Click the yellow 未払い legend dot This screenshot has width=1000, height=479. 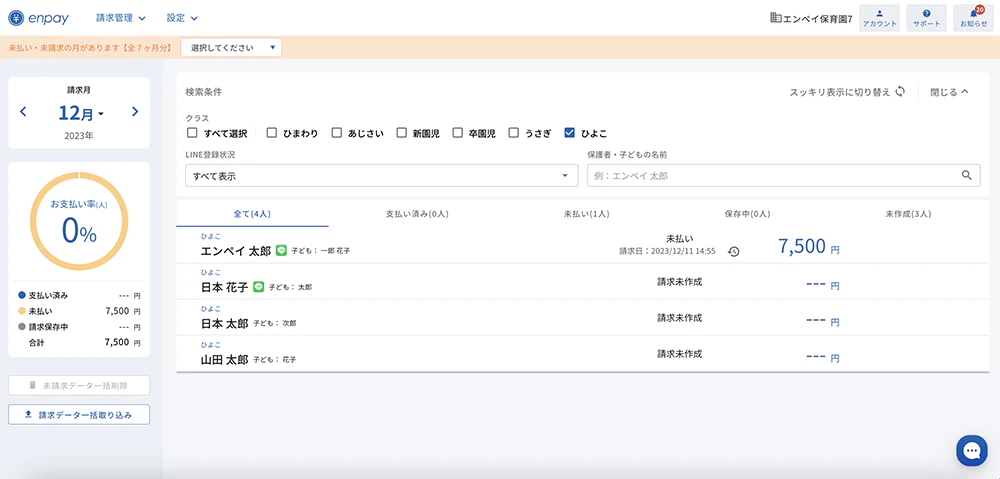pos(22,311)
